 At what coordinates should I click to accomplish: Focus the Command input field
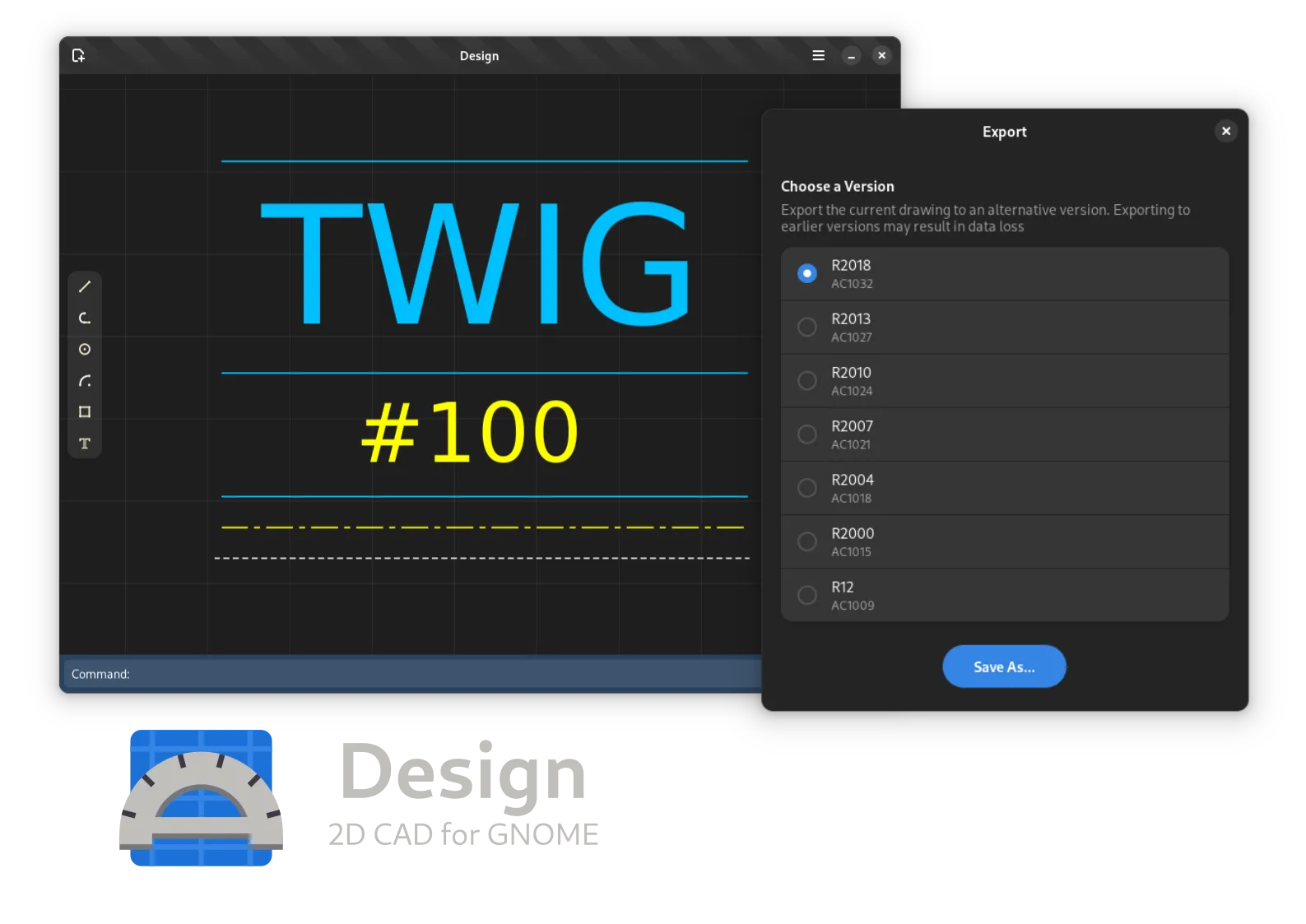(x=411, y=674)
